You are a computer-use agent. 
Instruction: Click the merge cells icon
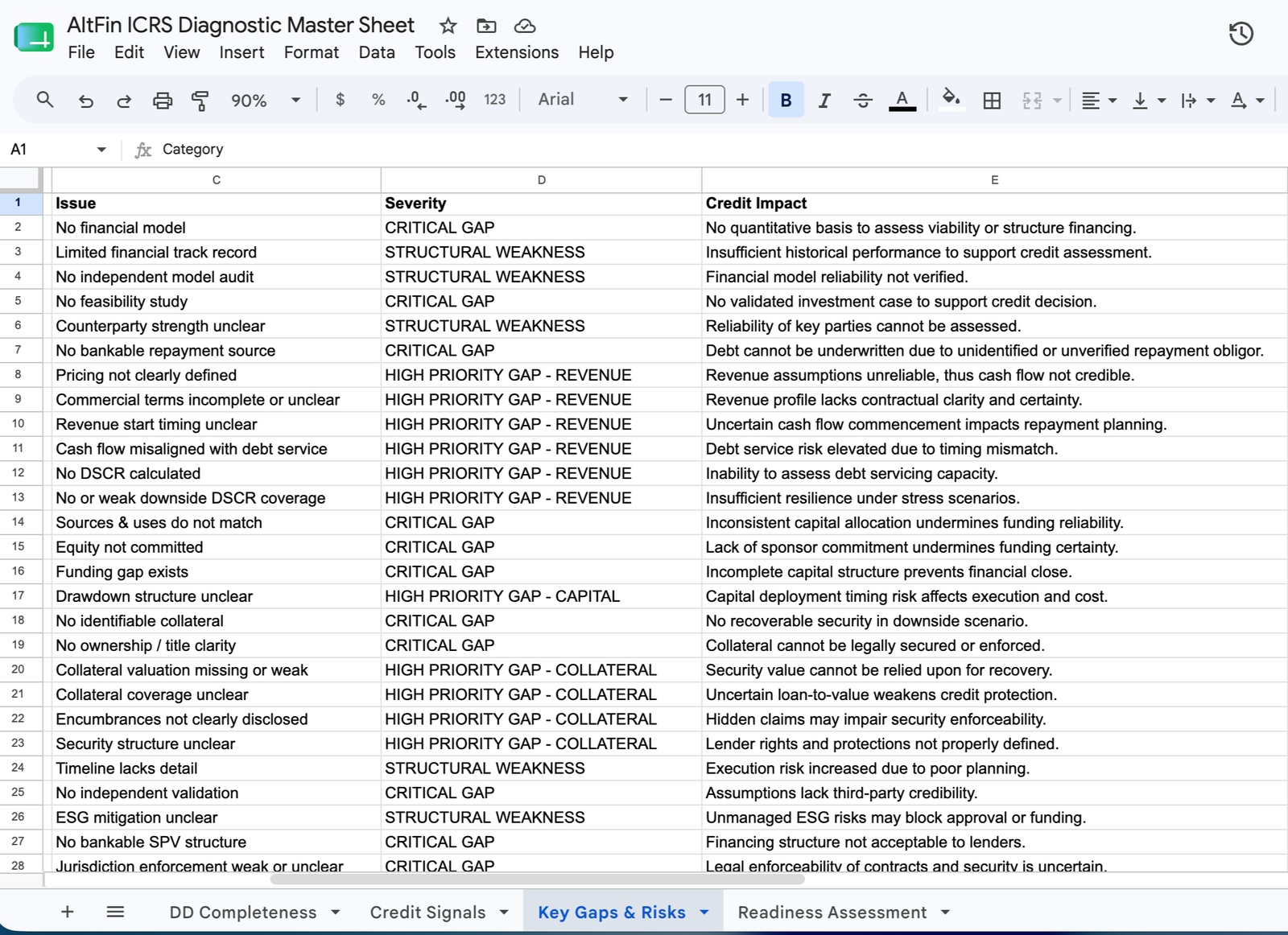1032,100
